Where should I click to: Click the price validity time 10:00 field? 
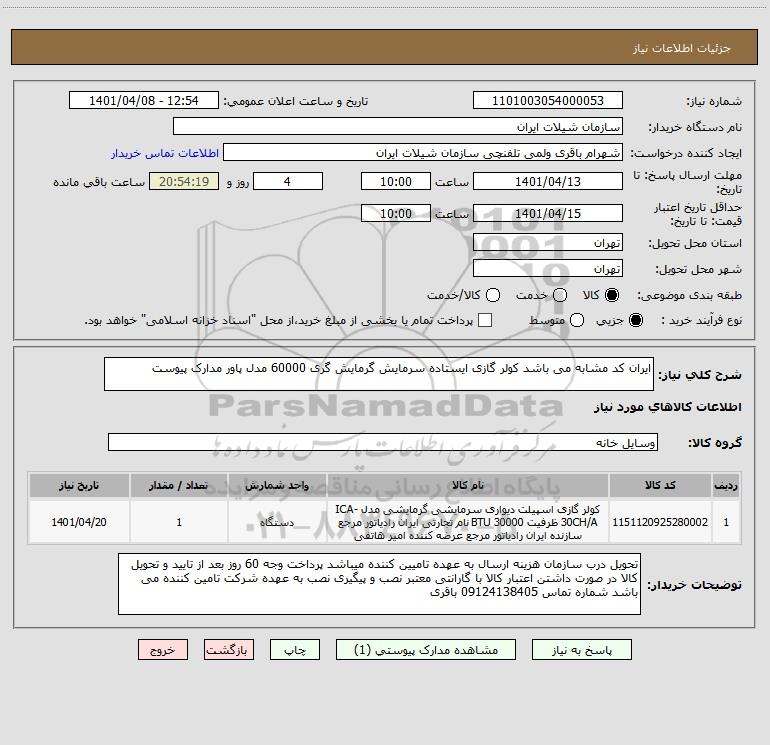click(x=396, y=213)
